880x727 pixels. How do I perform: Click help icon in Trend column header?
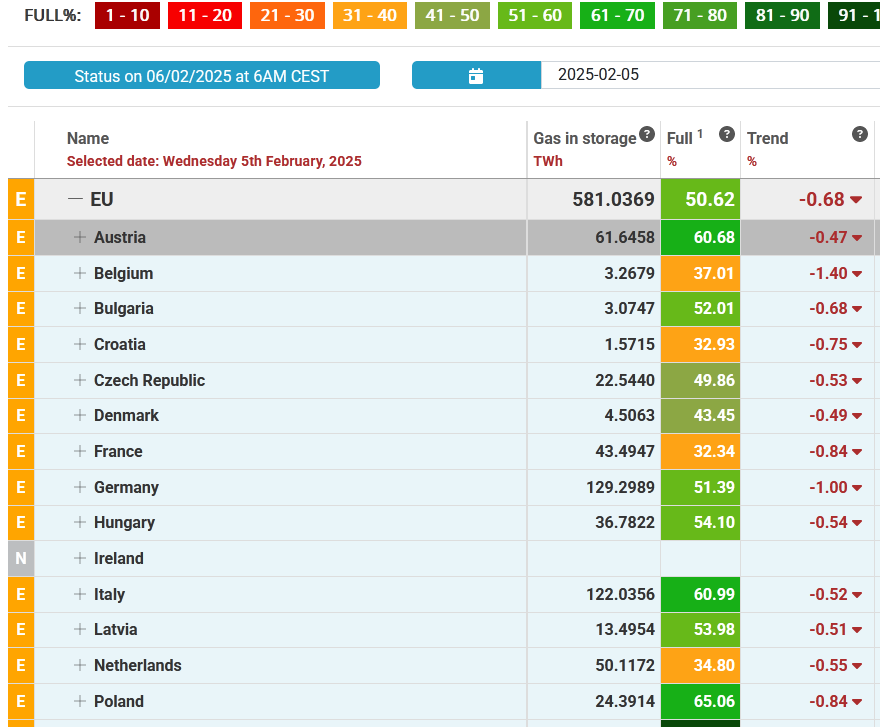(859, 135)
